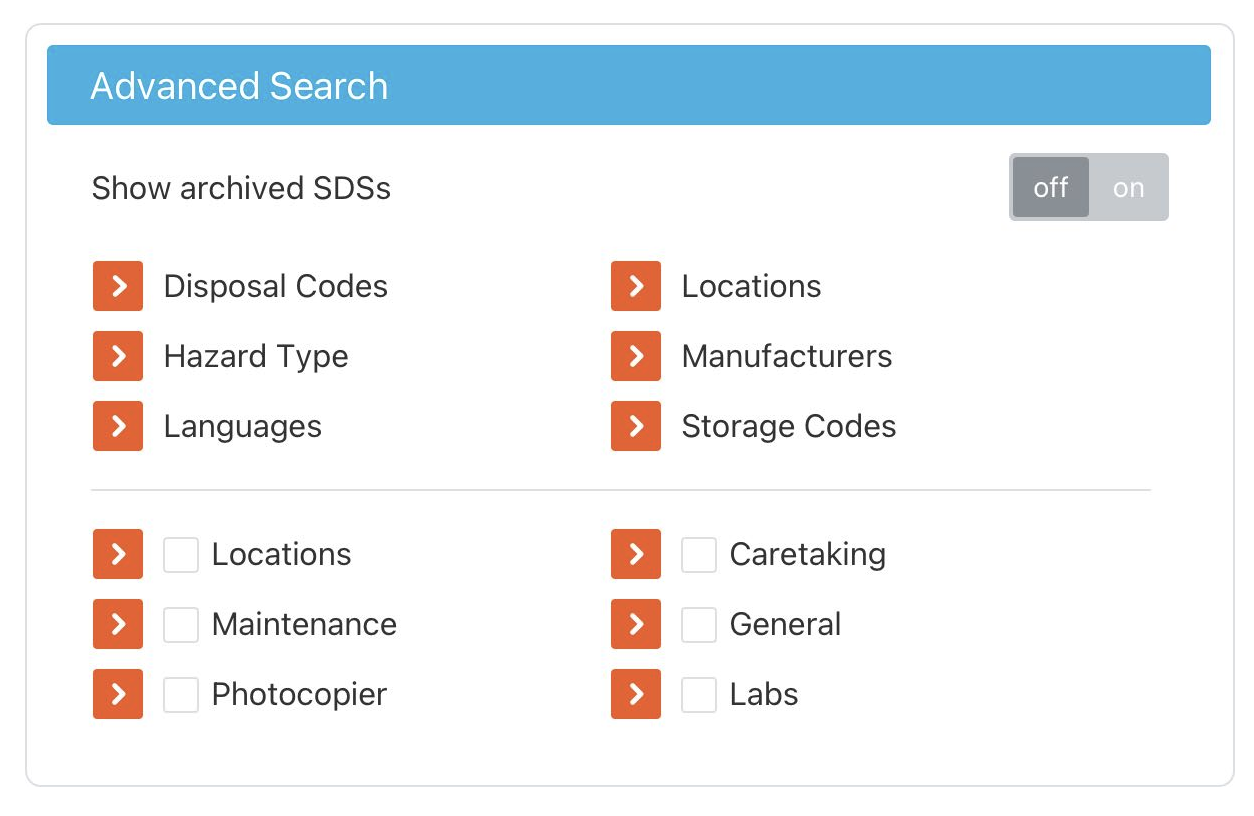This screenshot has height=816, width=1254.
Task: Tick the Locations checkbox
Action: (x=181, y=554)
